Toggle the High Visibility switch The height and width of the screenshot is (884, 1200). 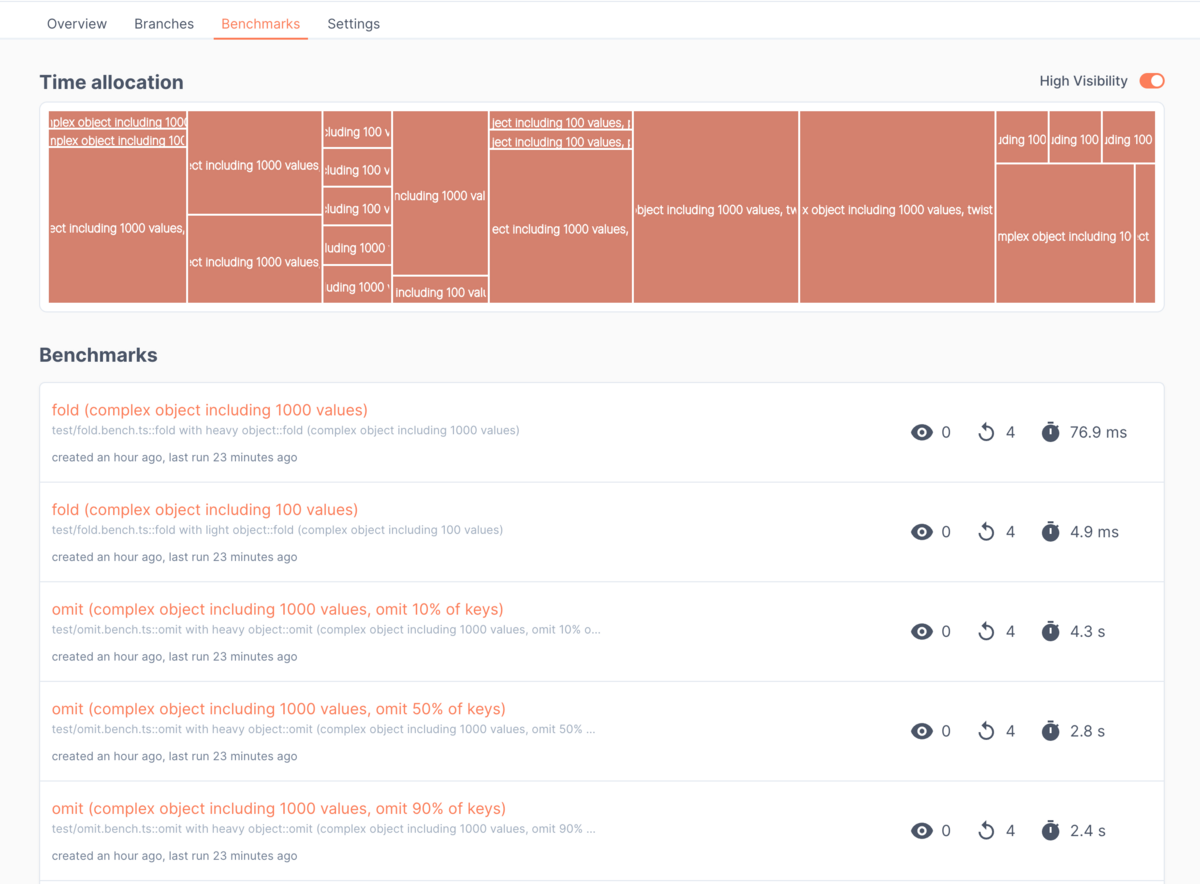coord(1152,81)
